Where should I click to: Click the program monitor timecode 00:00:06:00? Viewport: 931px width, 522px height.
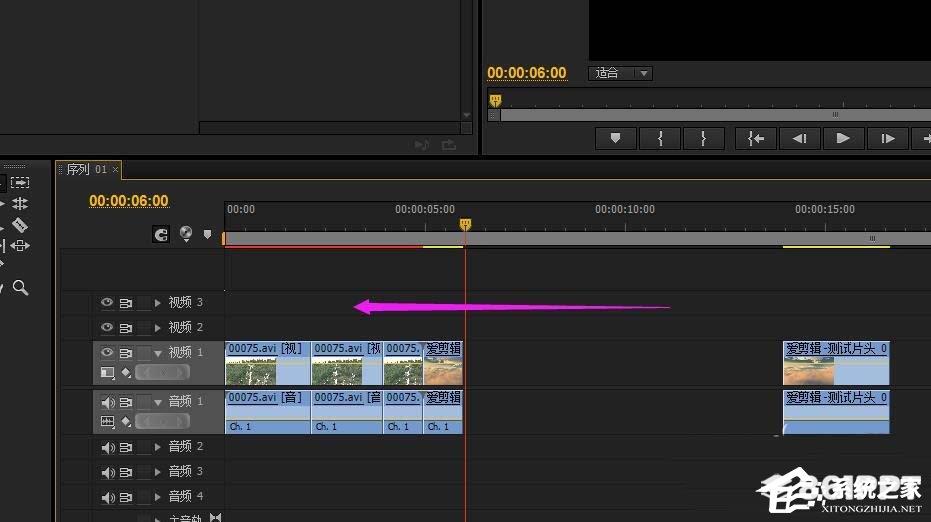[527, 72]
